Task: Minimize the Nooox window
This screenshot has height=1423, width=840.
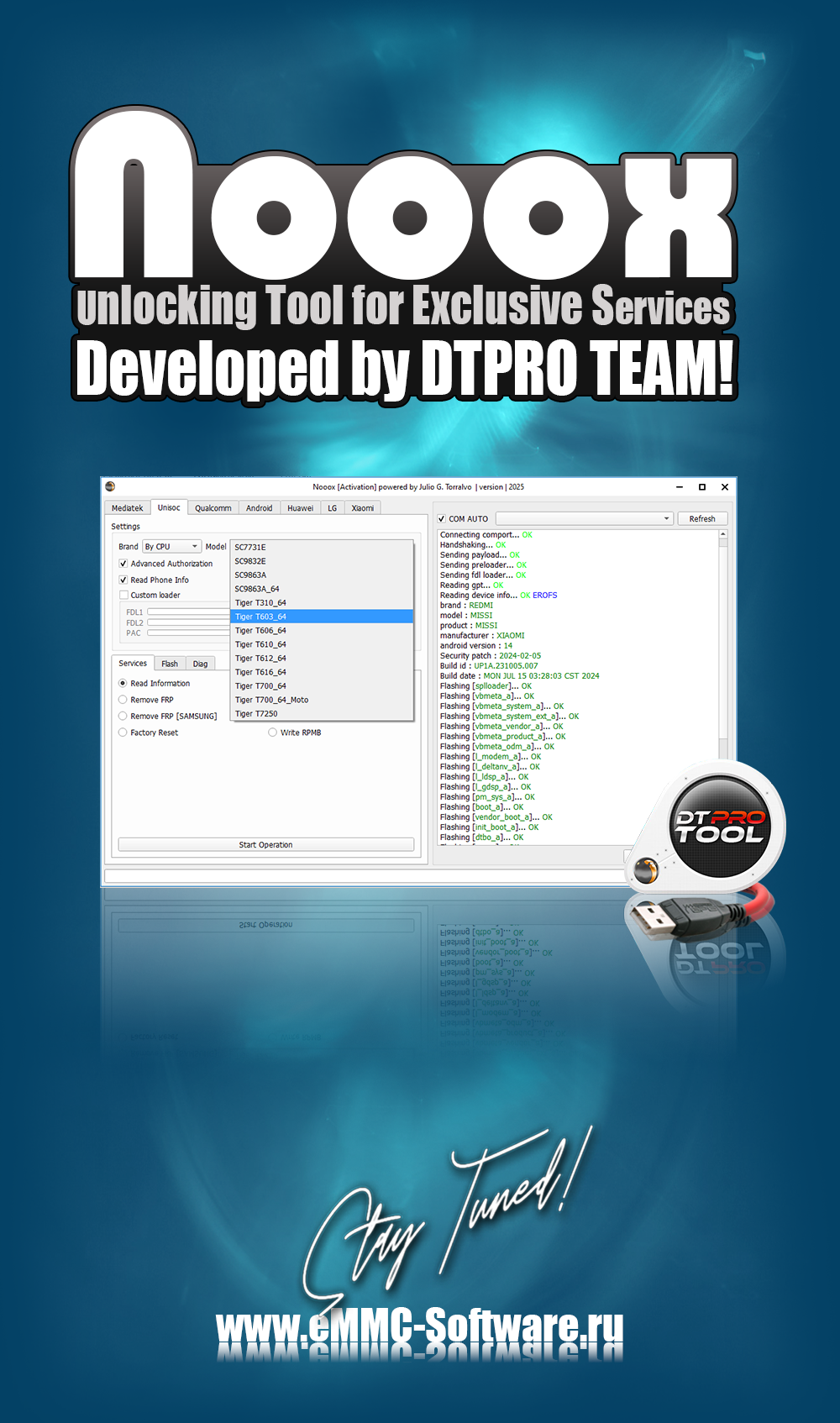Action: click(x=680, y=487)
